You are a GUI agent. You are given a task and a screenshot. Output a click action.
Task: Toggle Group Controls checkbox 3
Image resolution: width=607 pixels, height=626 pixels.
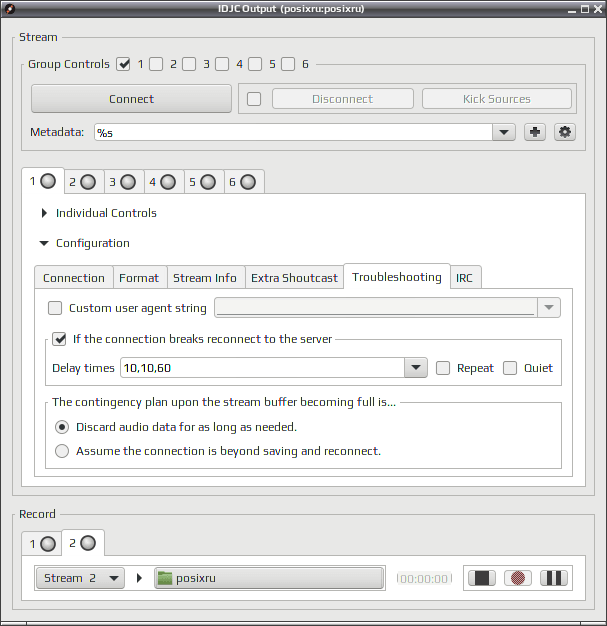189,64
